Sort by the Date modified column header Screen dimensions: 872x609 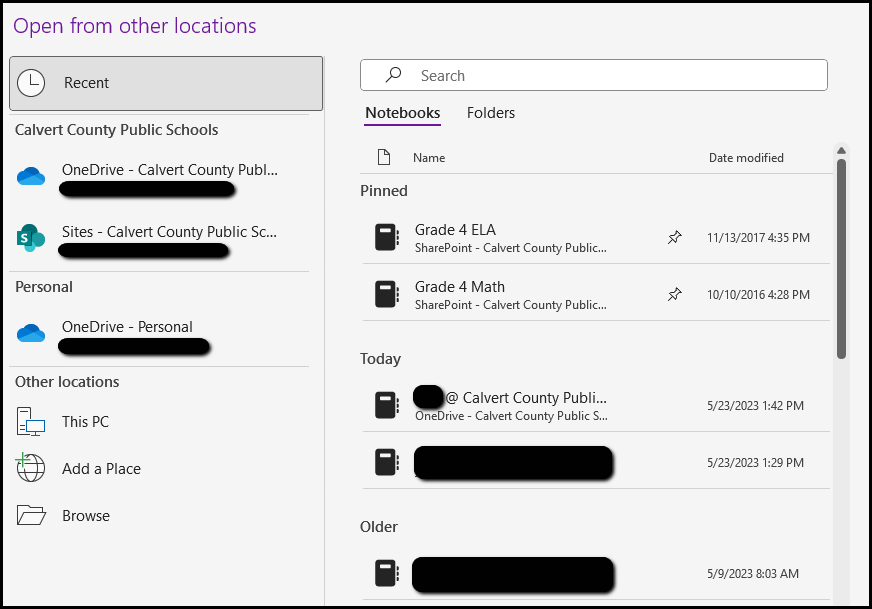click(x=746, y=158)
